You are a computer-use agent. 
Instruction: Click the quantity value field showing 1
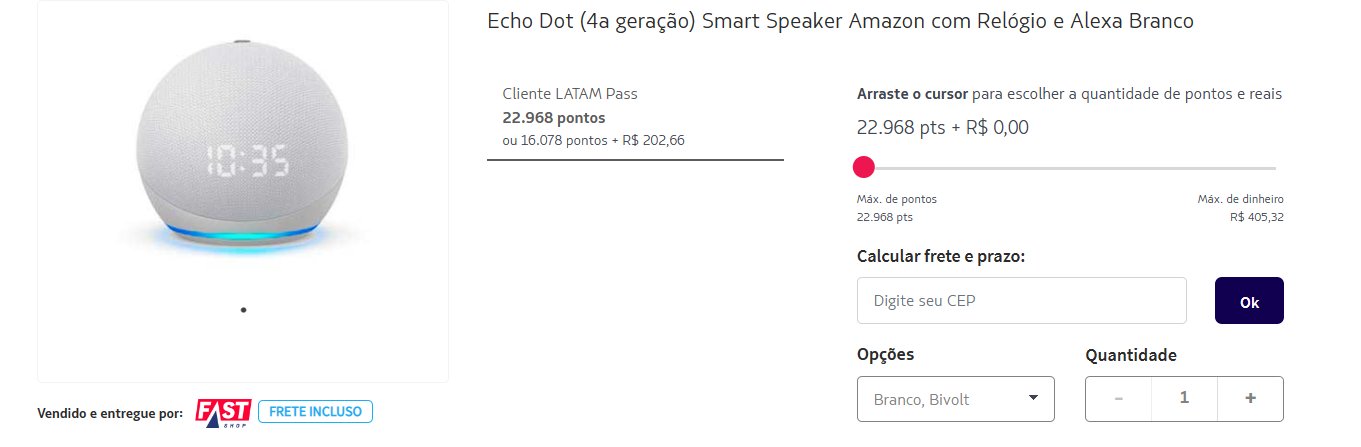1184,398
